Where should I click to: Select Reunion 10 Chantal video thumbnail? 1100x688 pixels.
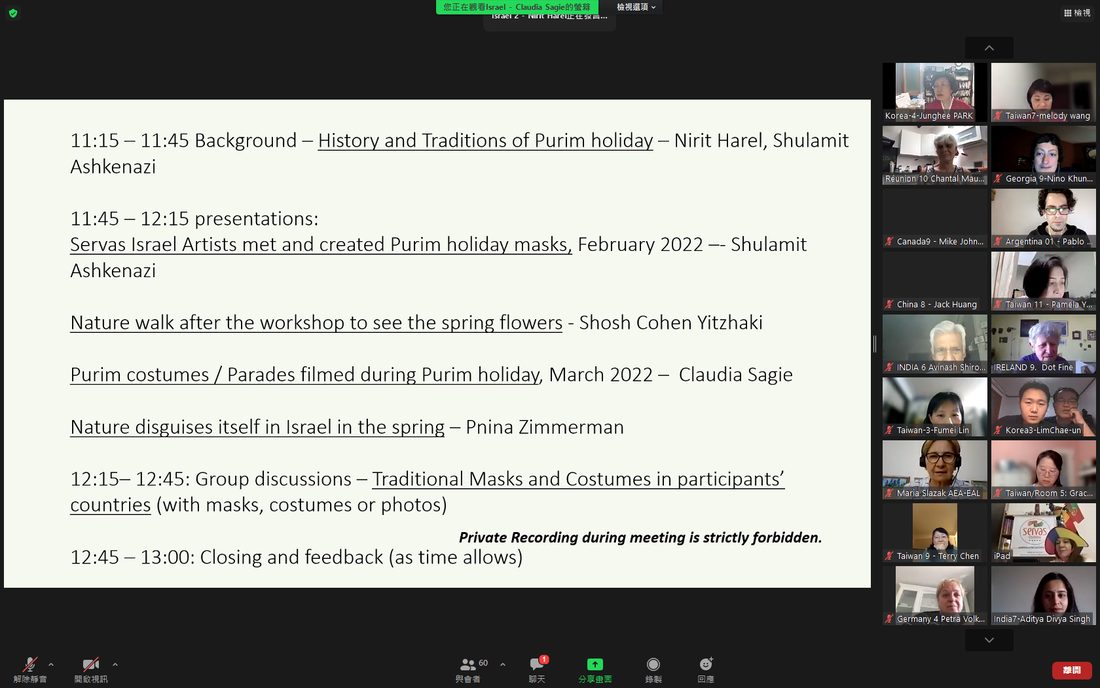tap(934, 155)
